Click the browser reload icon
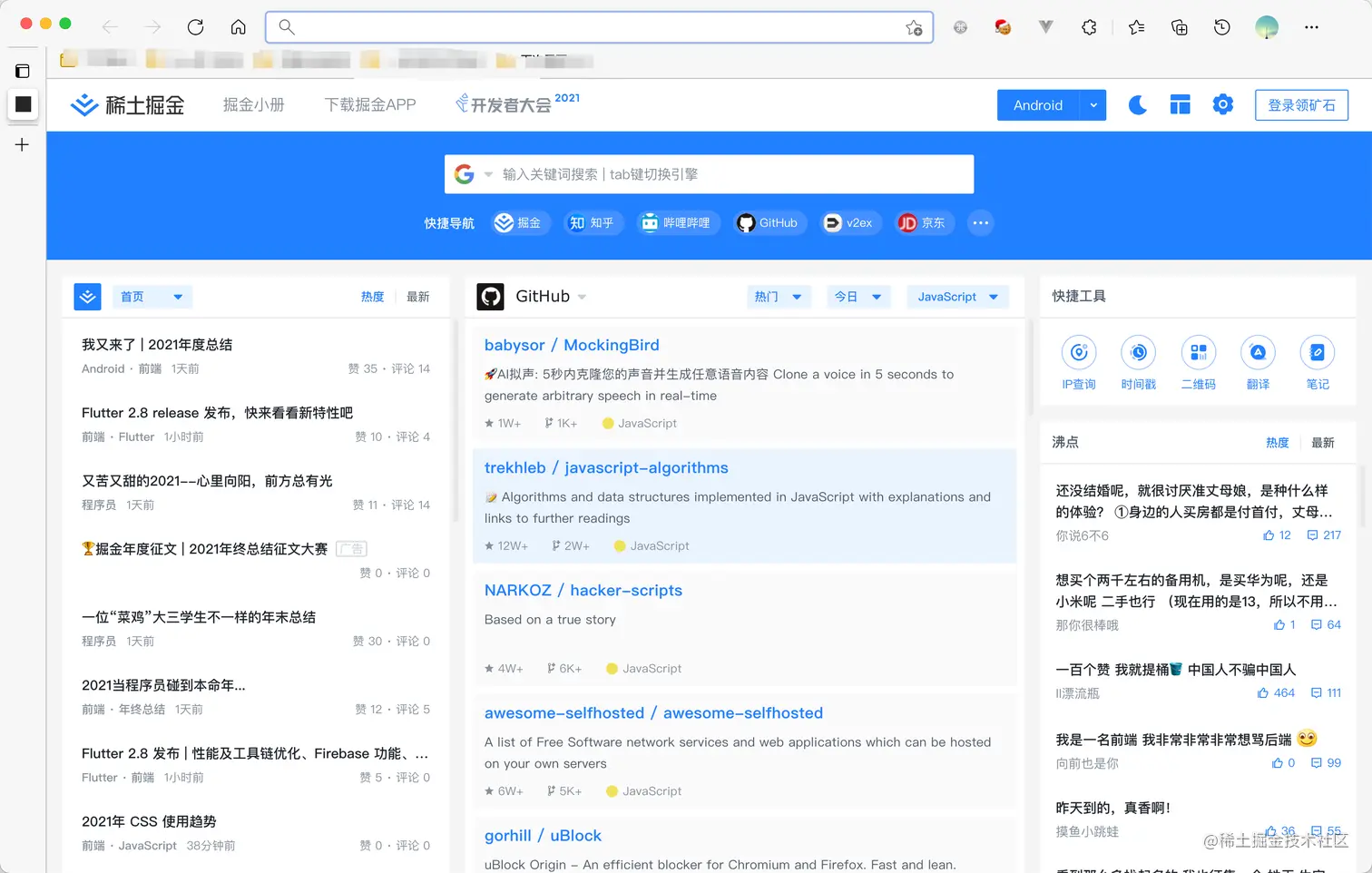 pyautogui.click(x=195, y=27)
